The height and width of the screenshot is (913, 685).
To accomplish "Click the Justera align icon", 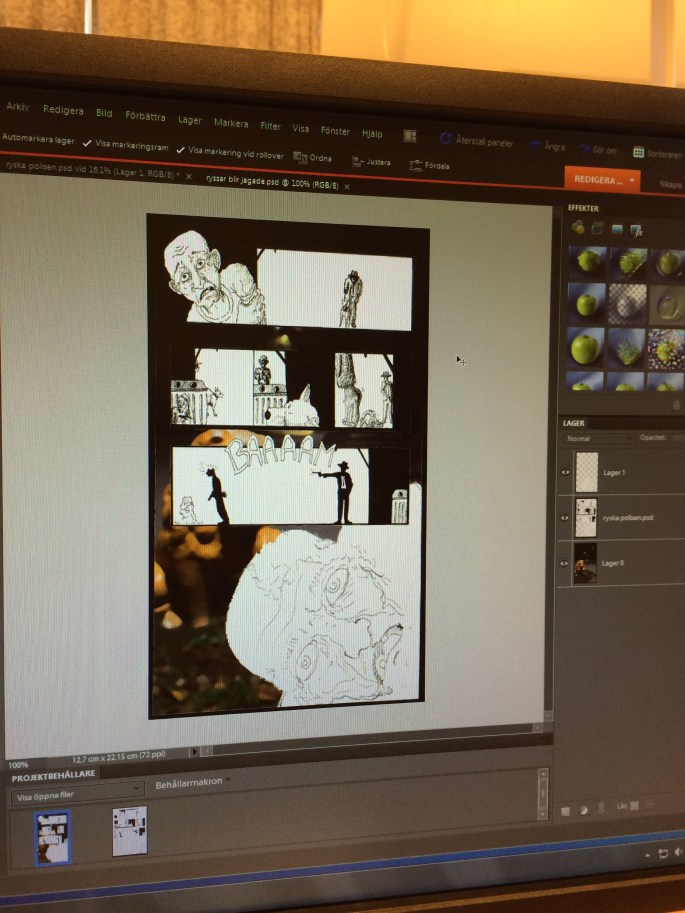I will [x=358, y=160].
